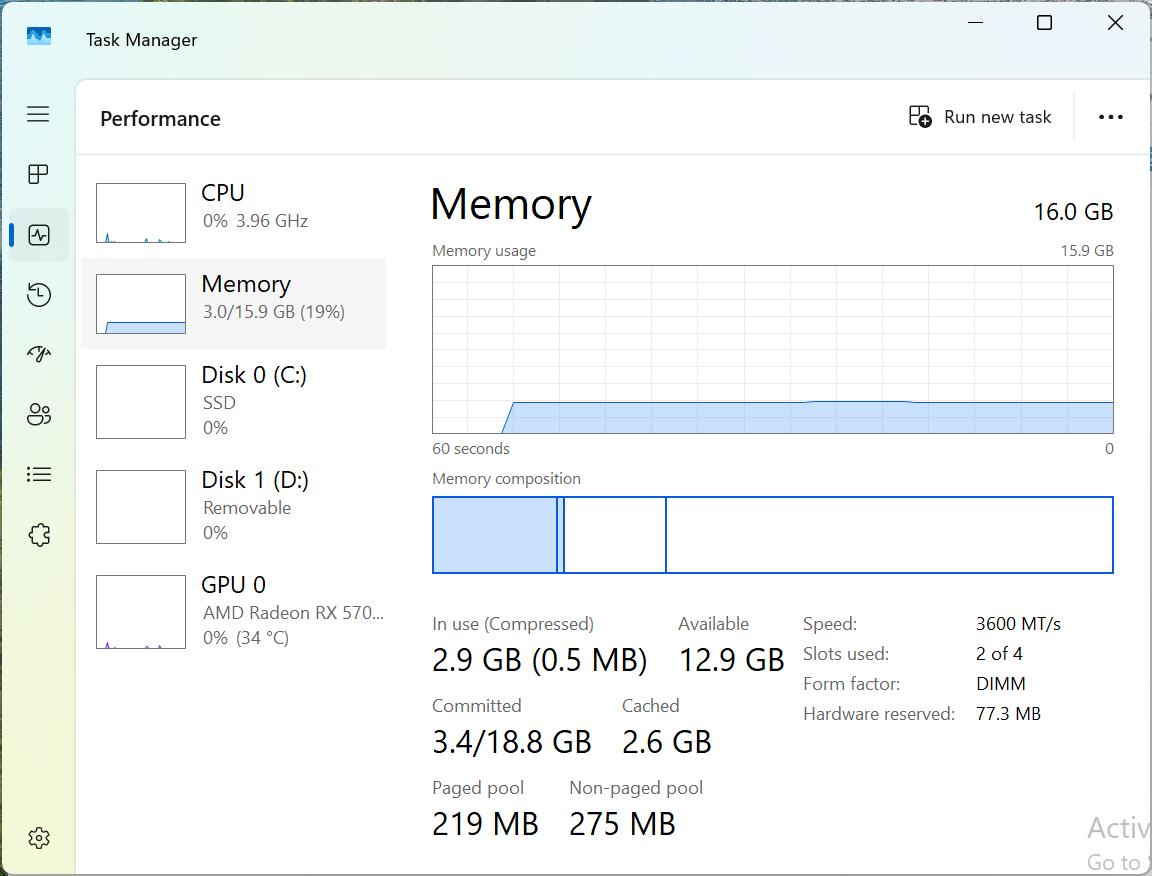Click the Hardware reserved value 77.3 MB
This screenshot has width=1152, height=876.
tap(1008, 714)
